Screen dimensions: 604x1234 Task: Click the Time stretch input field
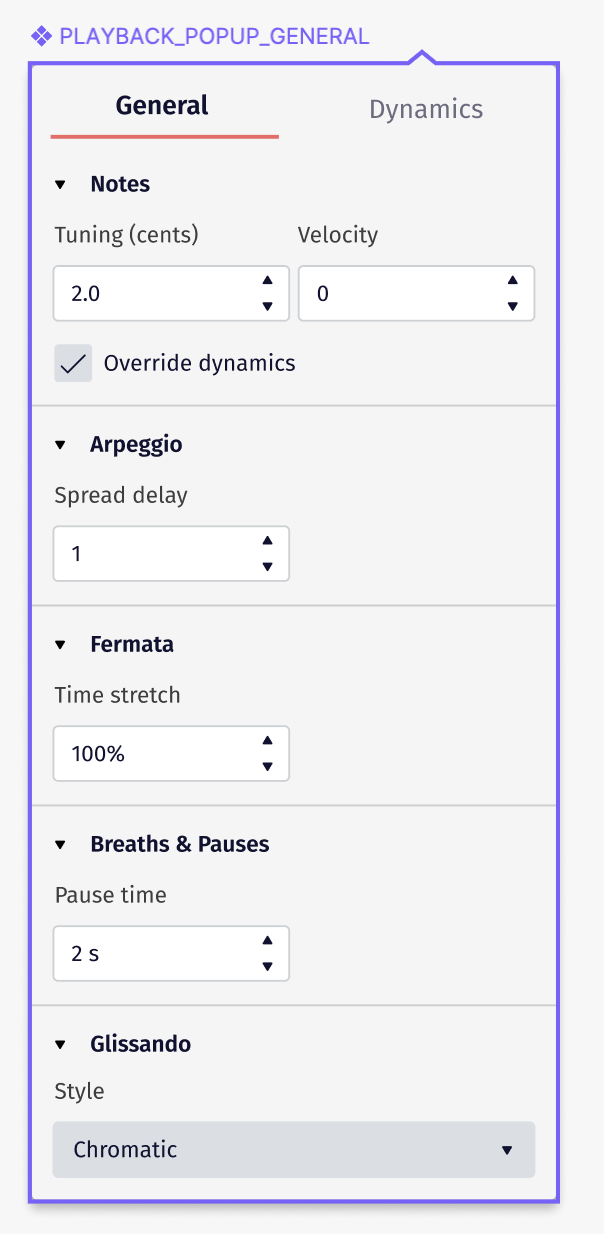tap(150, 753)
